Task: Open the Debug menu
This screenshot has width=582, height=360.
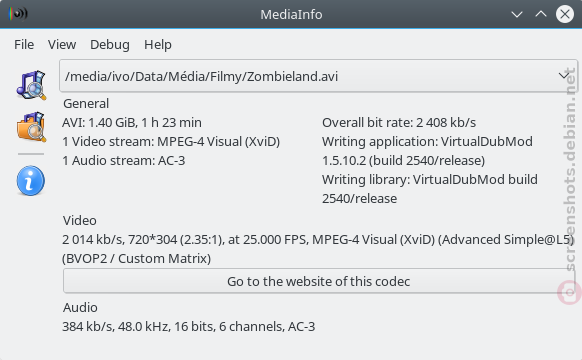Action: 110,45
